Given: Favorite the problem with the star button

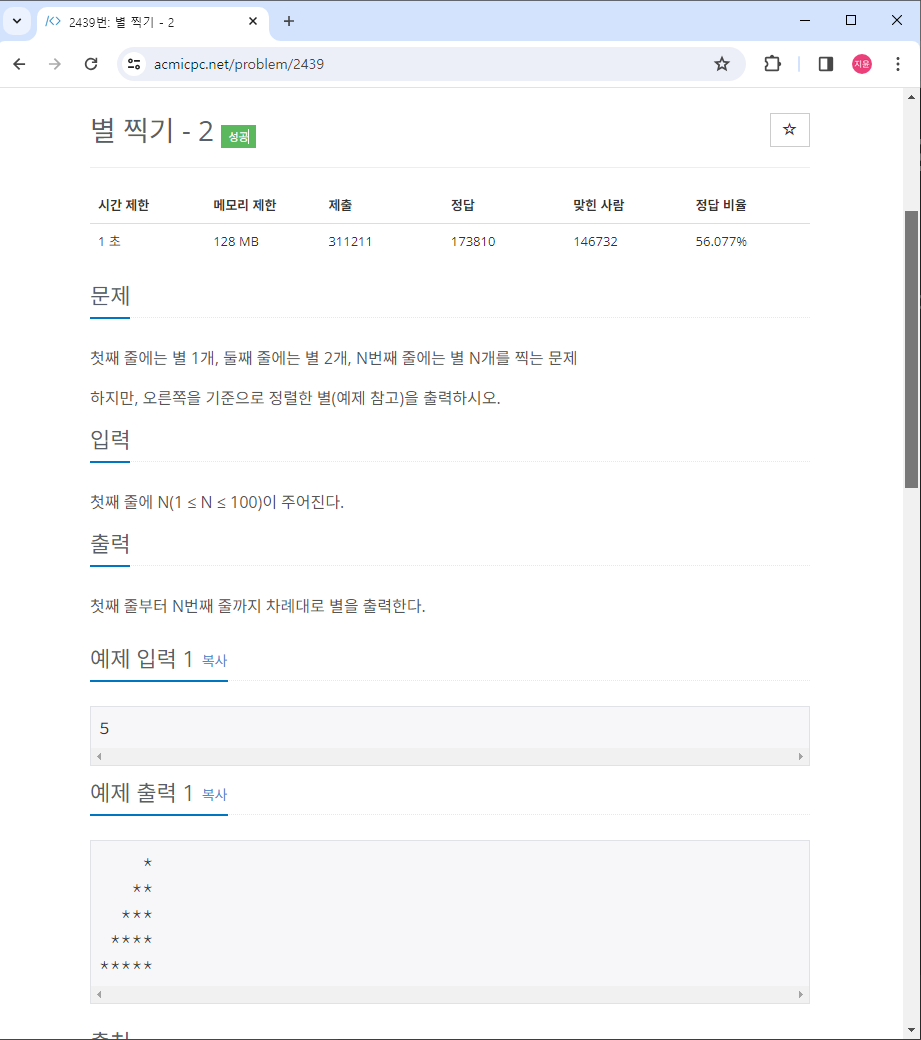Looking at the screenshot, I should pyautogui.click(x=789, y=129).
